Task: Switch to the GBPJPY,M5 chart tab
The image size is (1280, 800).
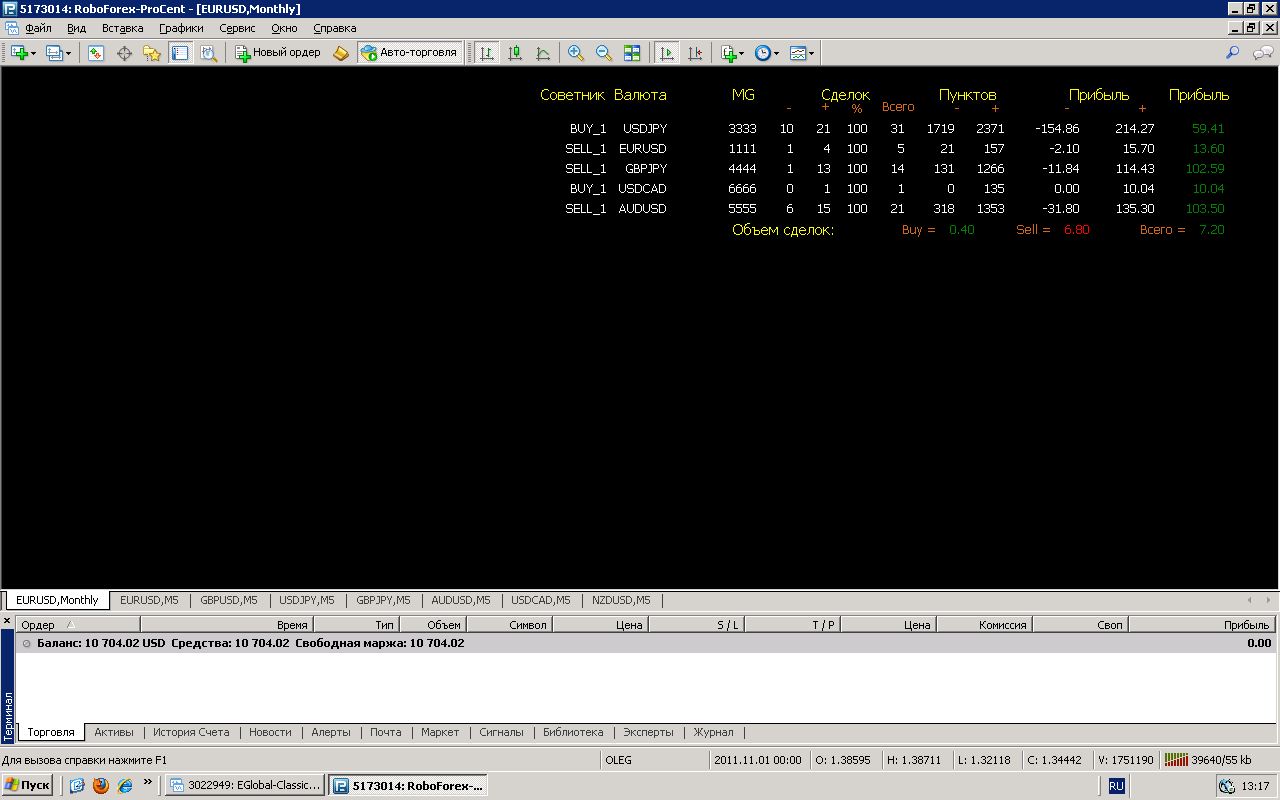Action: coord(383,601)
